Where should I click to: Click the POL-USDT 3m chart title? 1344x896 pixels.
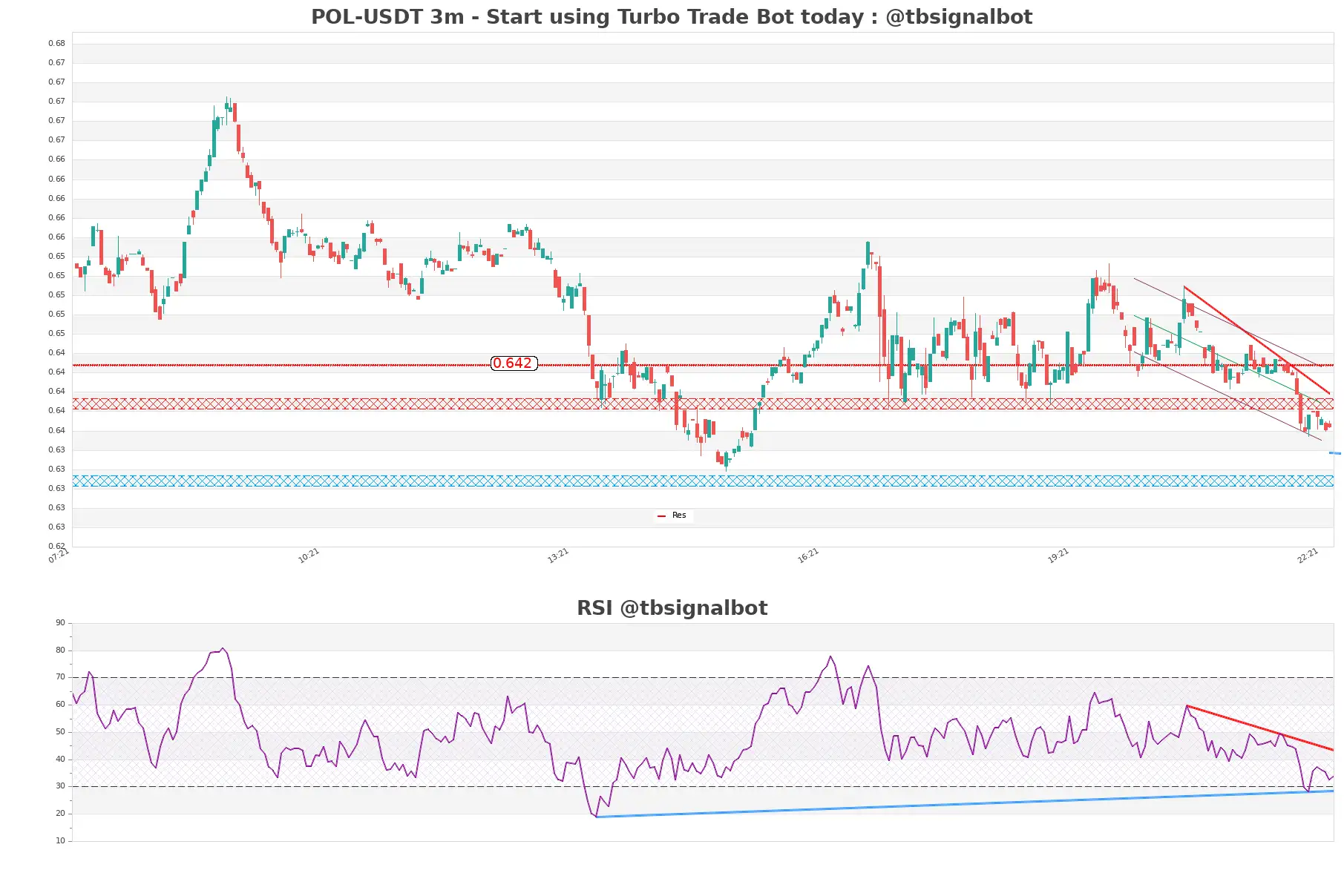pyautogui.click(x=672, y=17)
